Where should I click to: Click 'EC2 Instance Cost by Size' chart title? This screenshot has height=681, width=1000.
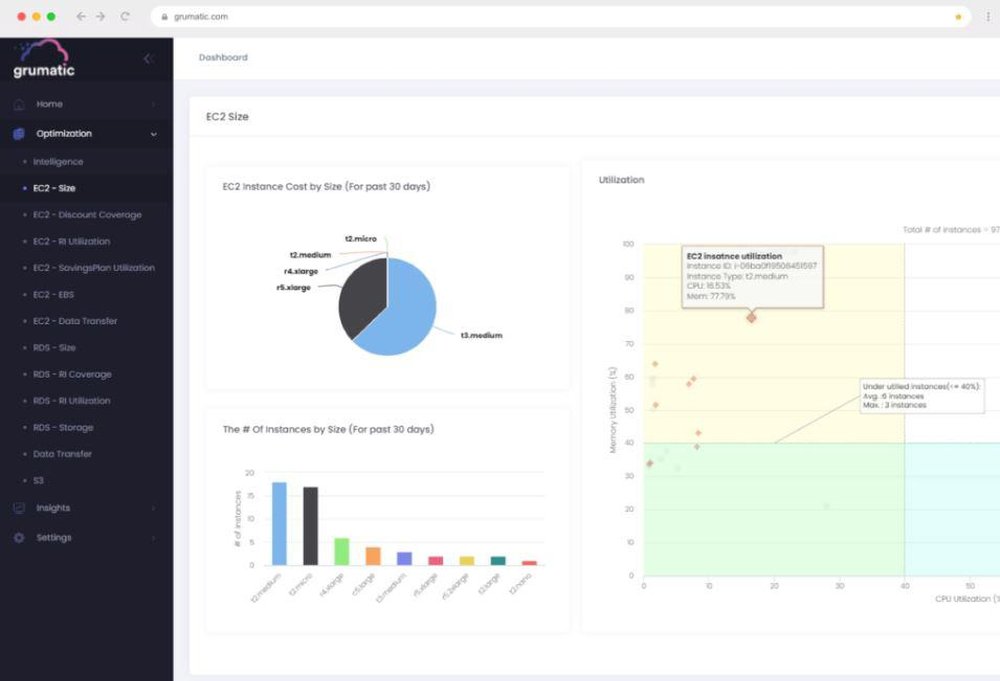(x=327, y=186)
